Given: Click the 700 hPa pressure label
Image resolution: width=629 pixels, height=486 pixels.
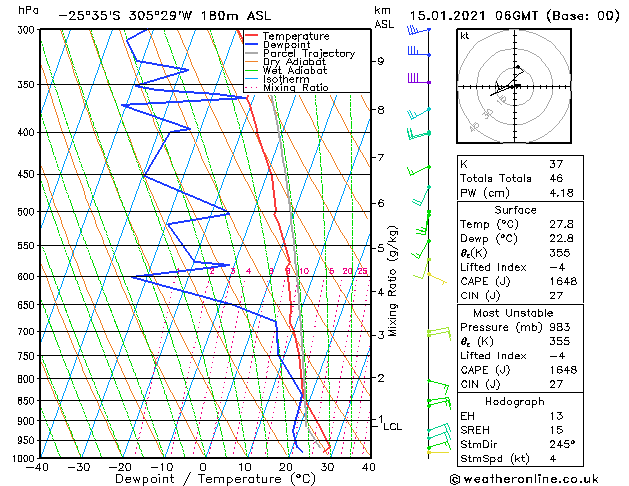Looking at the screenshot, I should tap(26, 332).
